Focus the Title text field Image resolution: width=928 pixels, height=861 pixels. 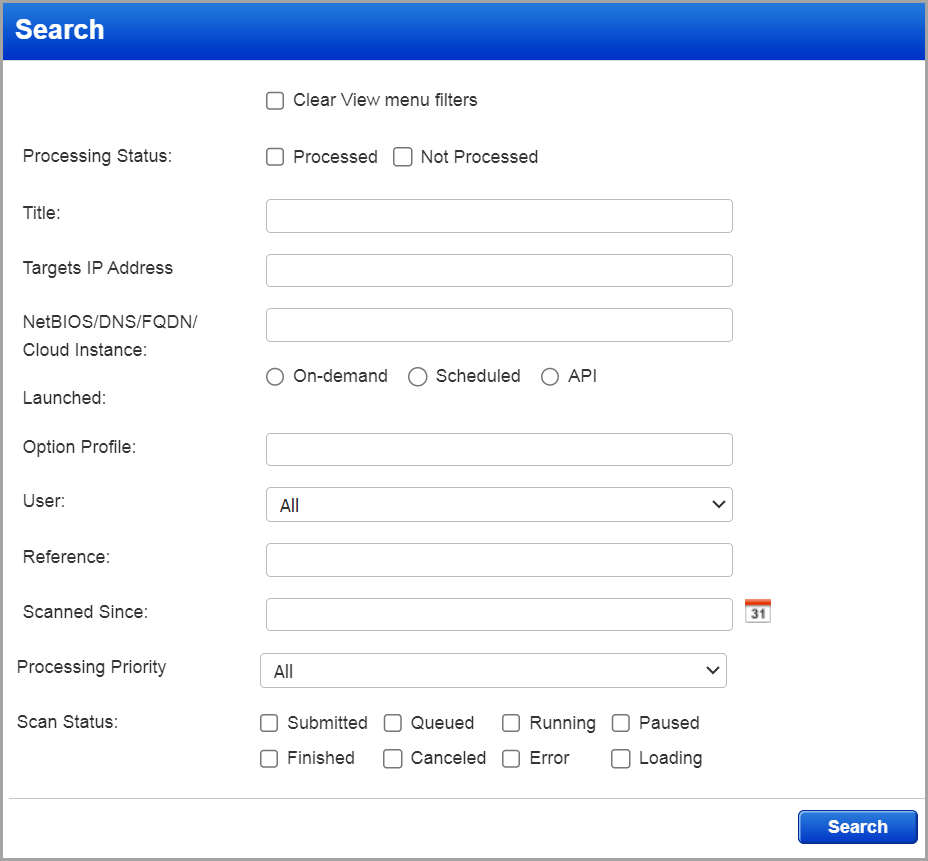[499, 216]
